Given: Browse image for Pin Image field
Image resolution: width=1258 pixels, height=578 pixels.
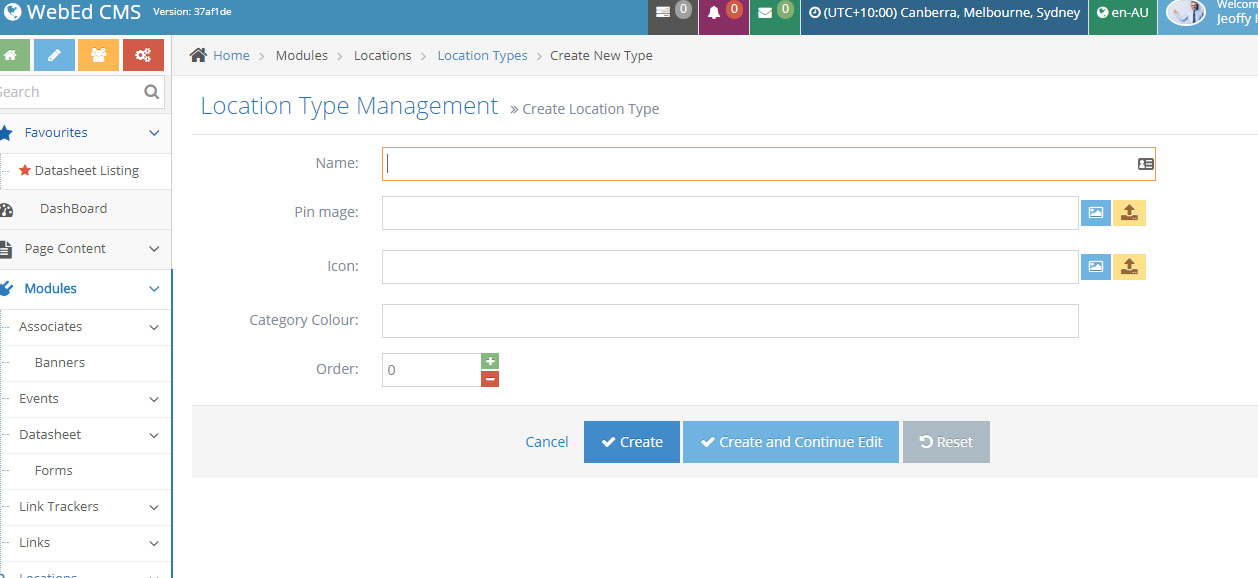Looking at the screenshot, I should point(1095,212).
